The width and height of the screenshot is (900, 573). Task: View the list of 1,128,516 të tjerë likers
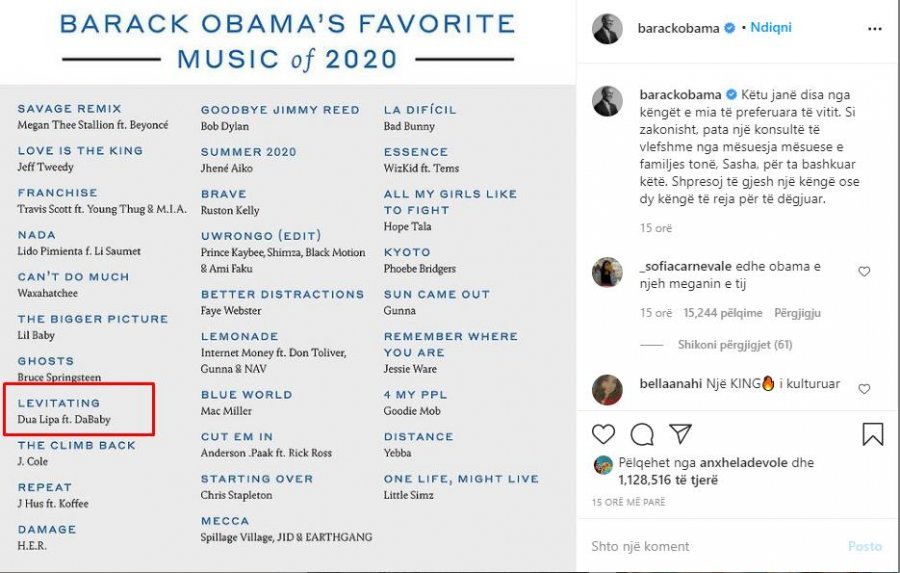coord(668,480)
